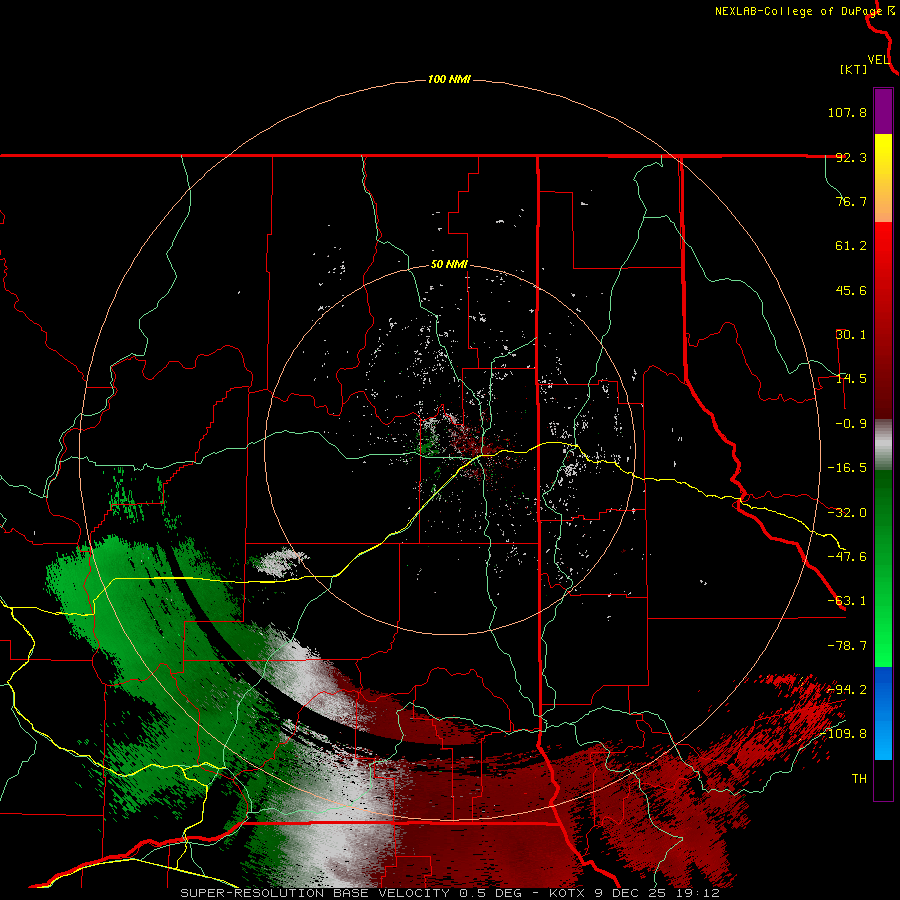Image resolution: width=900 pixels, height=900 pixels.
Task: Click the -47.6 velocity scale value
Action: pyautogui.click(x=847, y=557)
